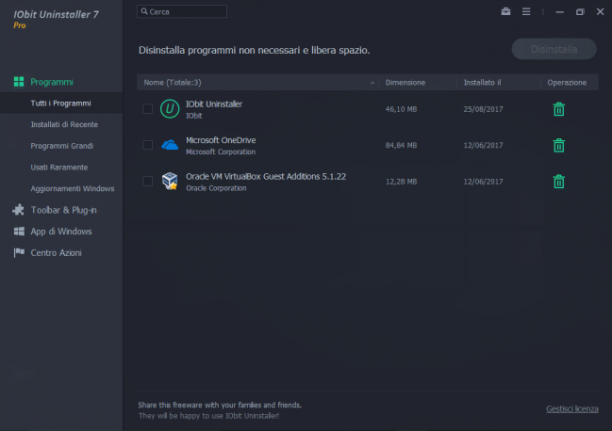The image size is (612, 431).
Task: Open Programmi Grandi list
Action: click(x=62, y=146)
